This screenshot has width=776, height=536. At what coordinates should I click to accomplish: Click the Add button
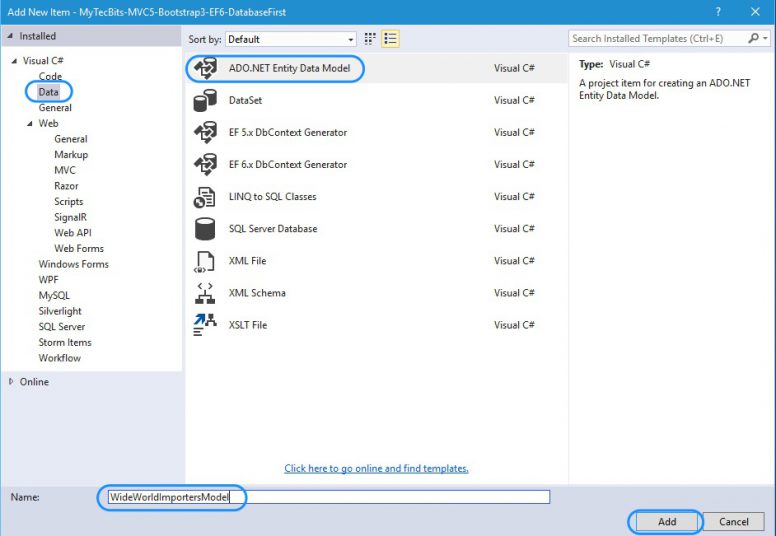(667, 522)
